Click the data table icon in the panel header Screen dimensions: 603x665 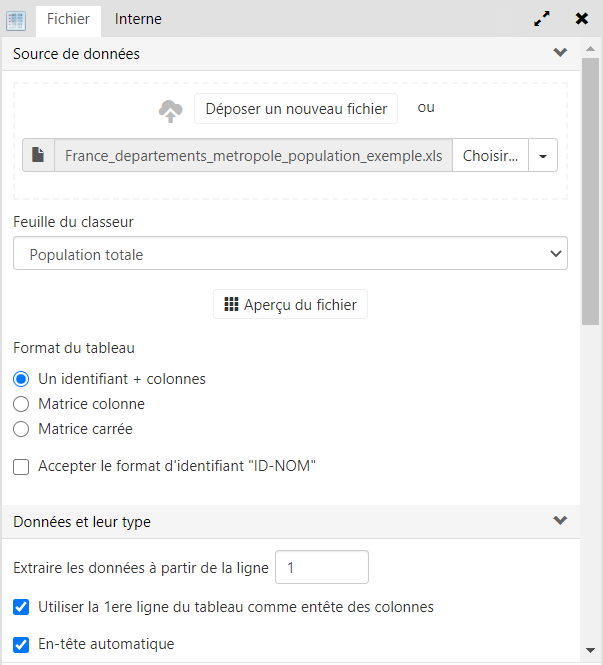point(16,19)
